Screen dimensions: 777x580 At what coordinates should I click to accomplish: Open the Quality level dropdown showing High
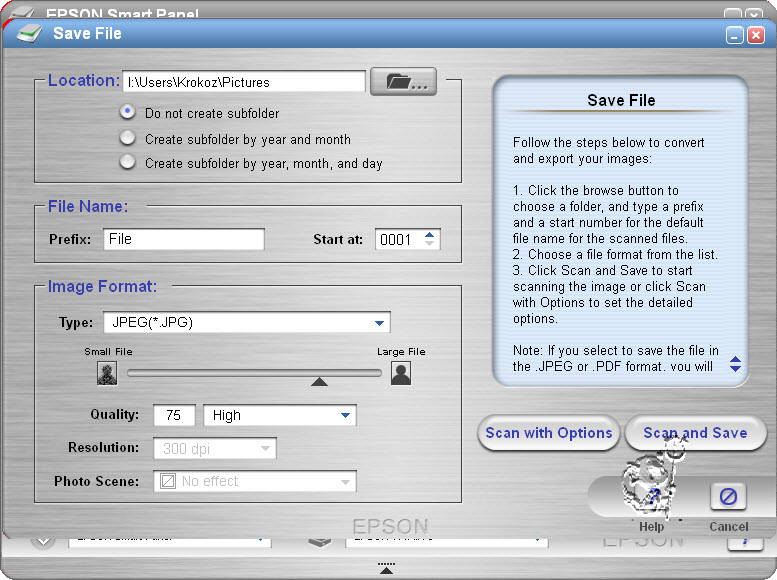[x=280, y=415]
